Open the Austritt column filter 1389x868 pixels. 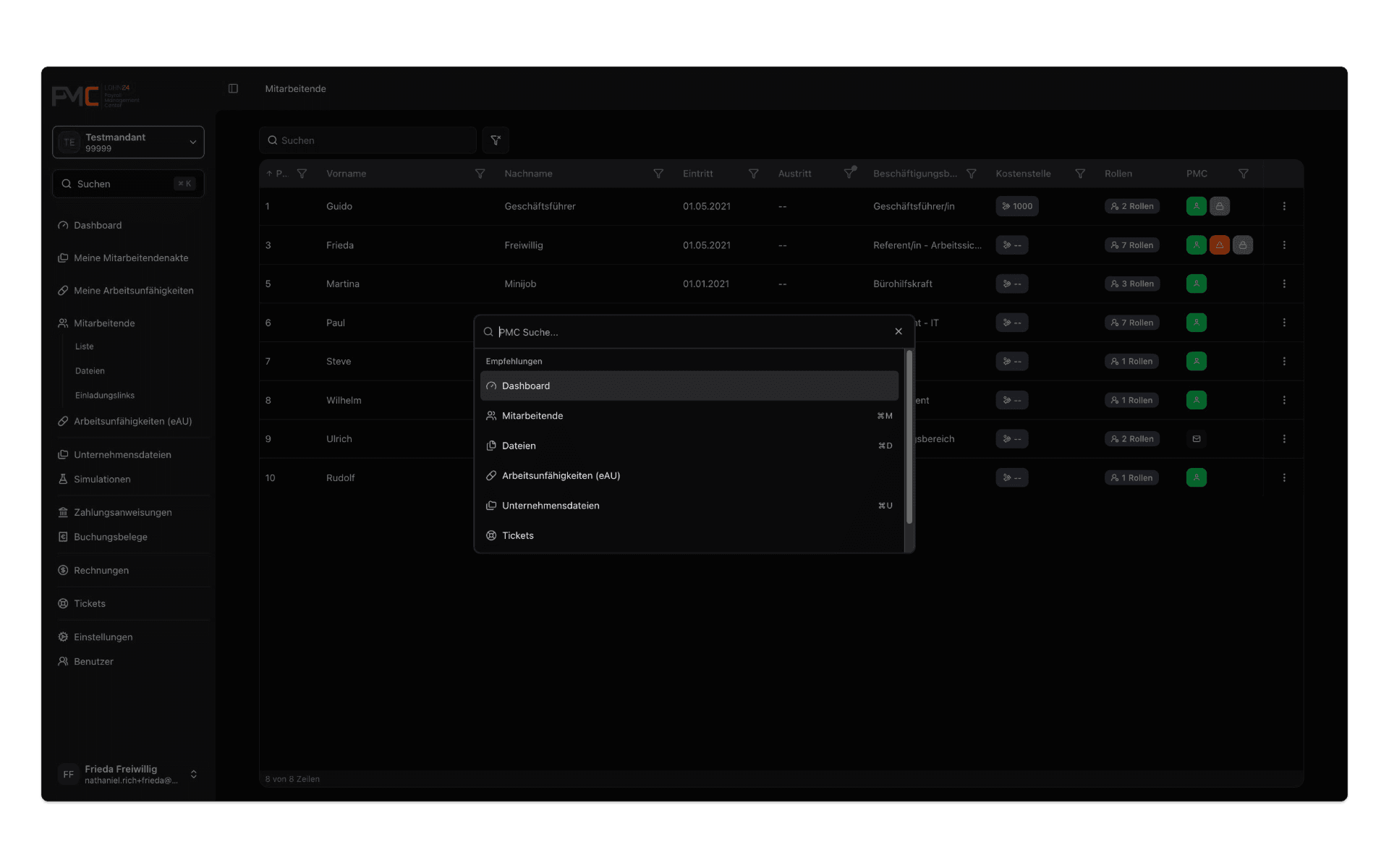[850, 174]
